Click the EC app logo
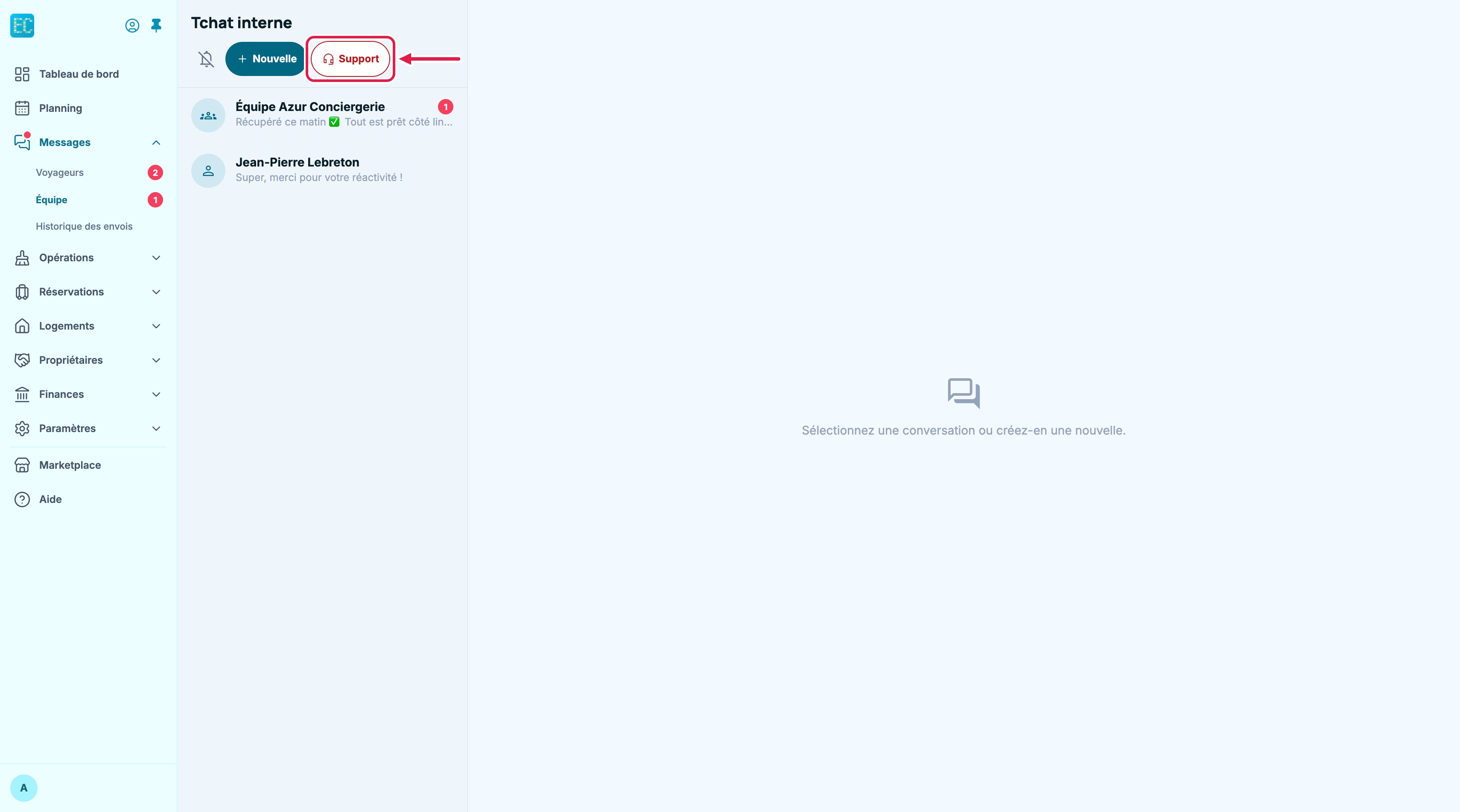Viewport: 1460px width, 812px height. 22,26
